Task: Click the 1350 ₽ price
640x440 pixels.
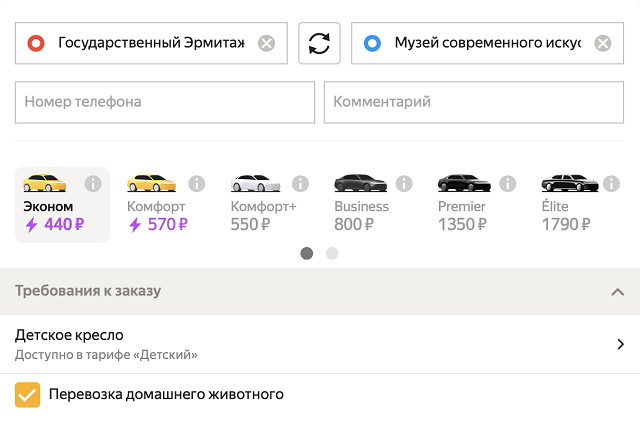Action: 462,224
